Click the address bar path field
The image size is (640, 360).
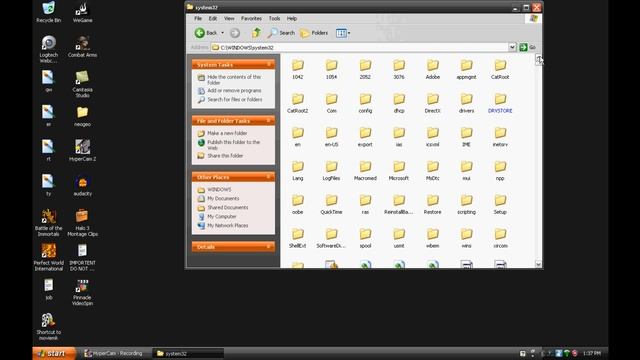coord(360,47)
